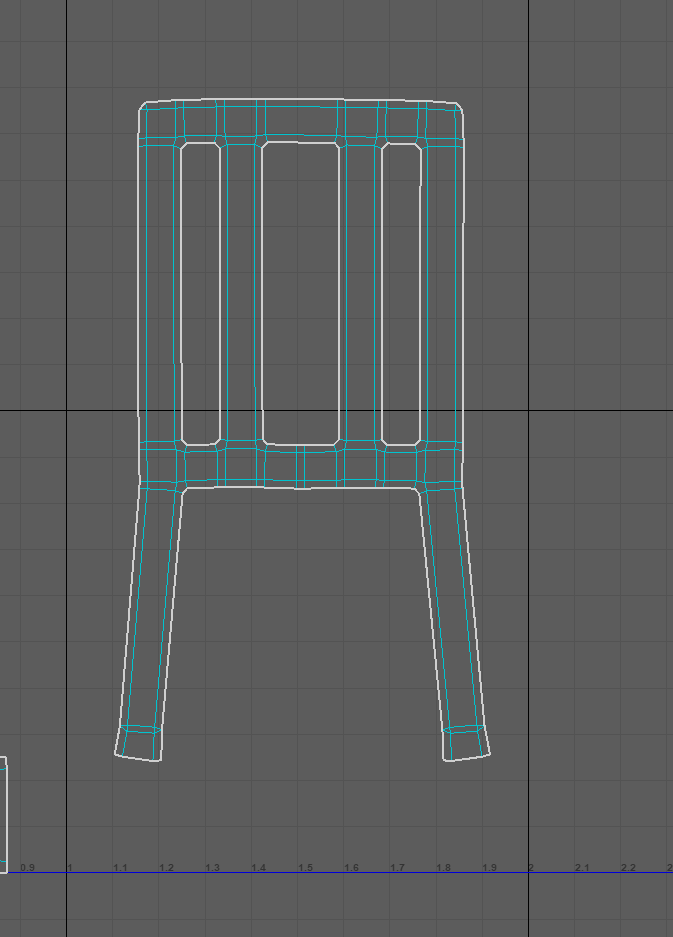
Task: Click the 1.3 grid label
Action: click(x=213, y=867)
